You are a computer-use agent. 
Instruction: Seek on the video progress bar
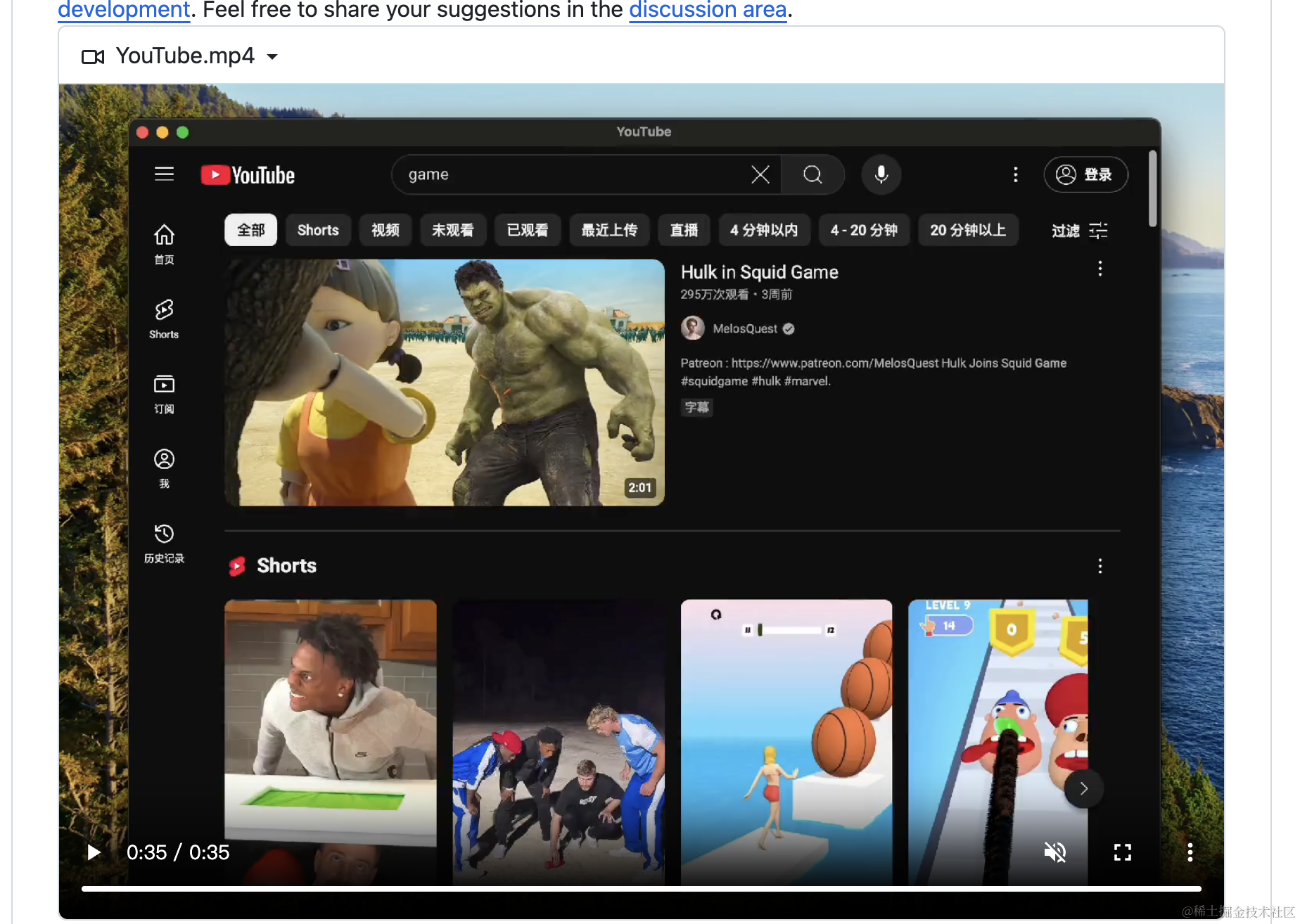pyautogui.click(x=642, y=889)
